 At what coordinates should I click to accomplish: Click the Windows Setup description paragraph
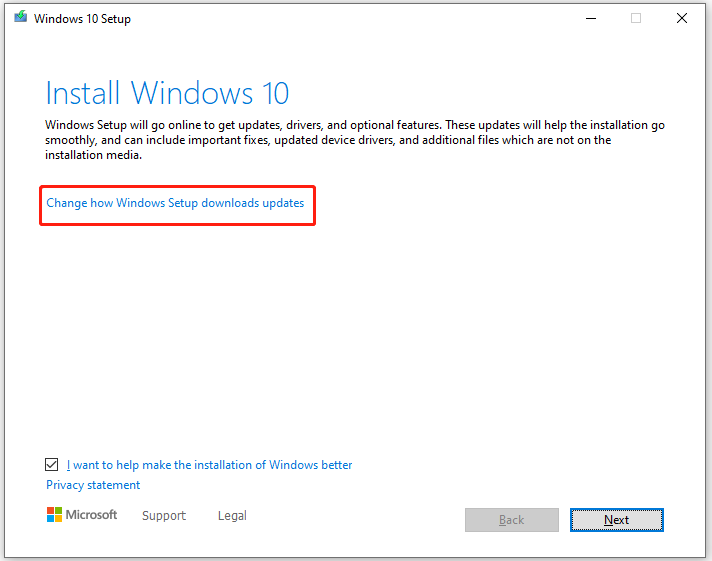tap(355, 140)
